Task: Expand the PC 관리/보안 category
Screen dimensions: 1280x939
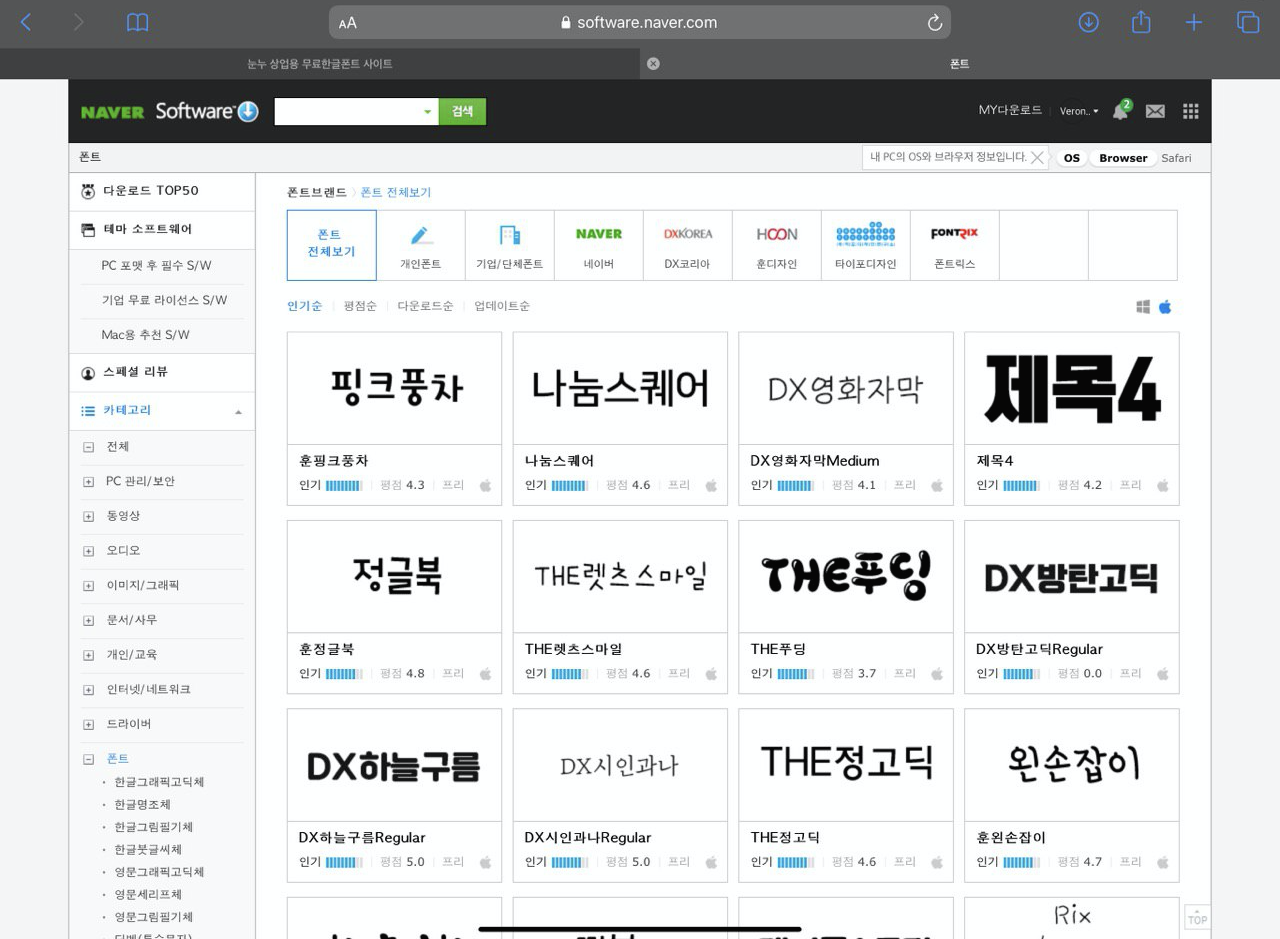Action: (89, 482)
